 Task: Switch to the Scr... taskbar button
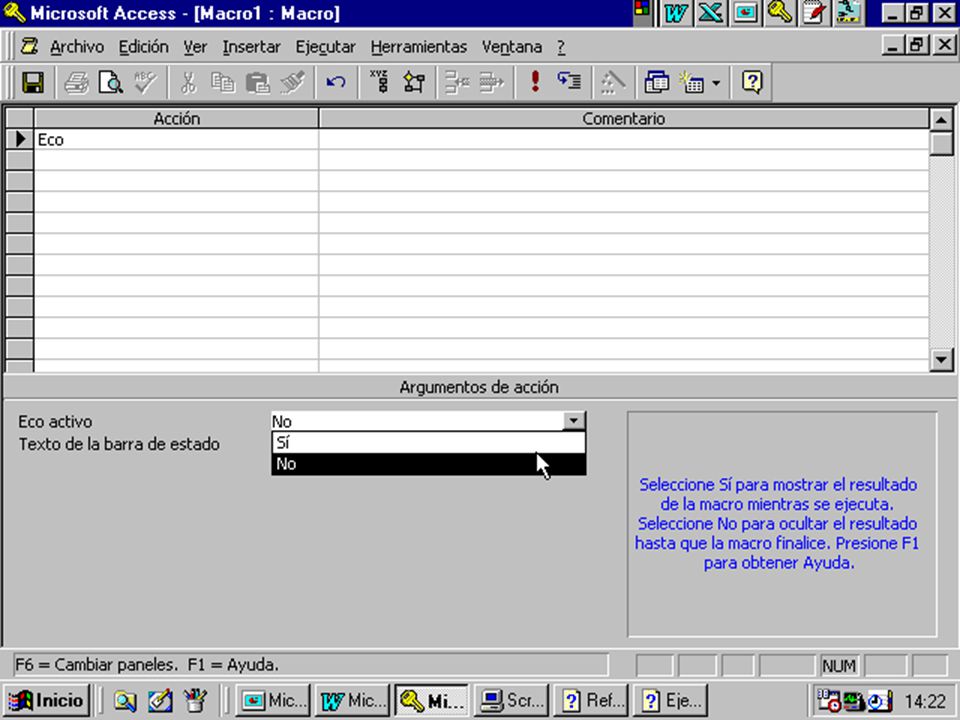[511, 700]
